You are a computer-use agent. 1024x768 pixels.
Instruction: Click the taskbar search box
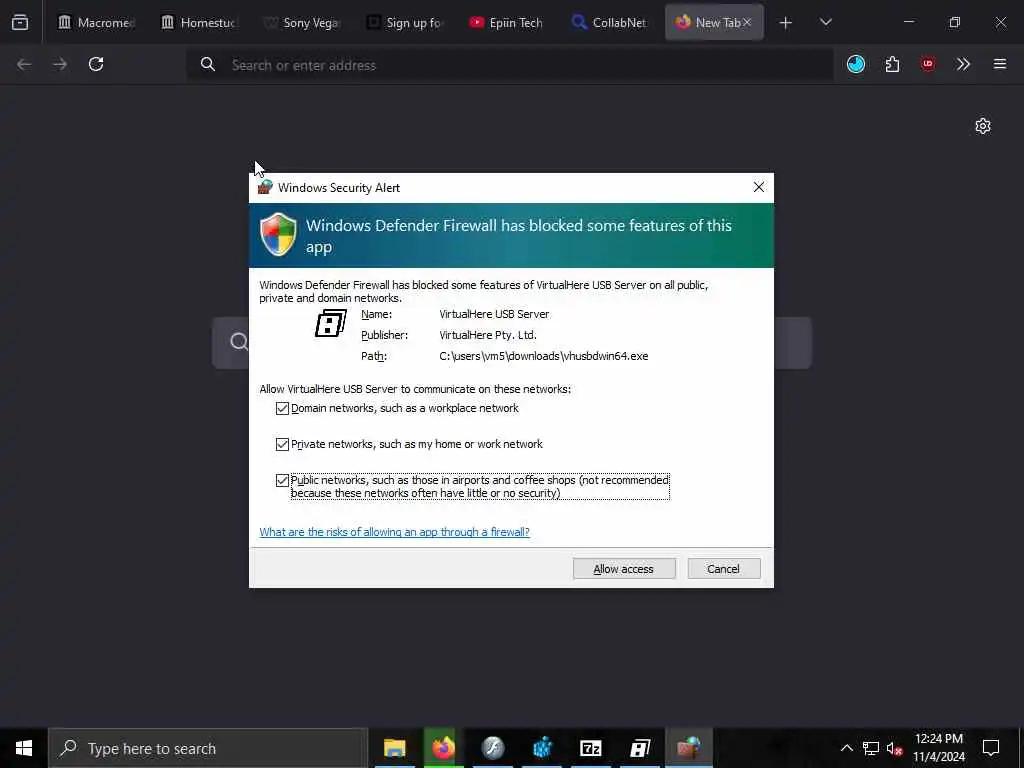[208, 748]
